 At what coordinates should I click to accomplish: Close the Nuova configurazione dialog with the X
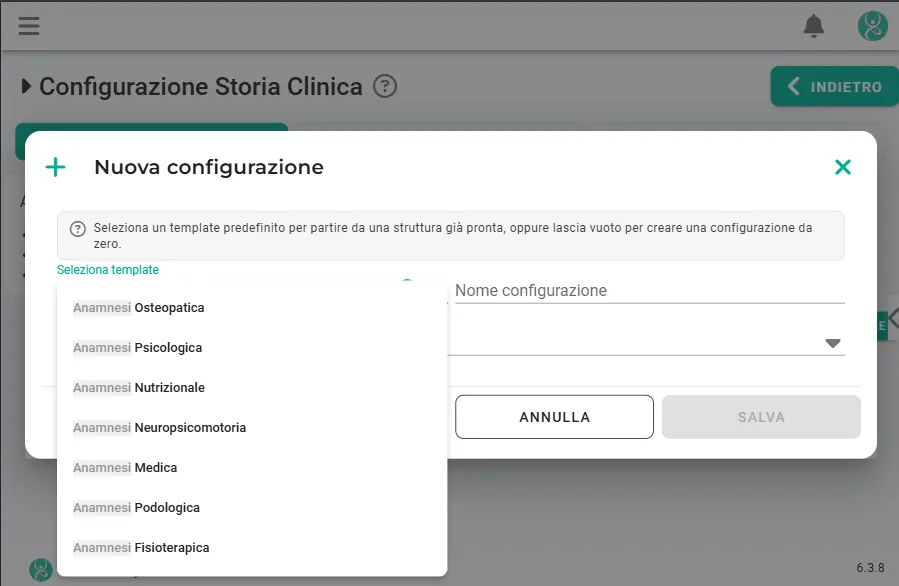click(x=843, y=166)
